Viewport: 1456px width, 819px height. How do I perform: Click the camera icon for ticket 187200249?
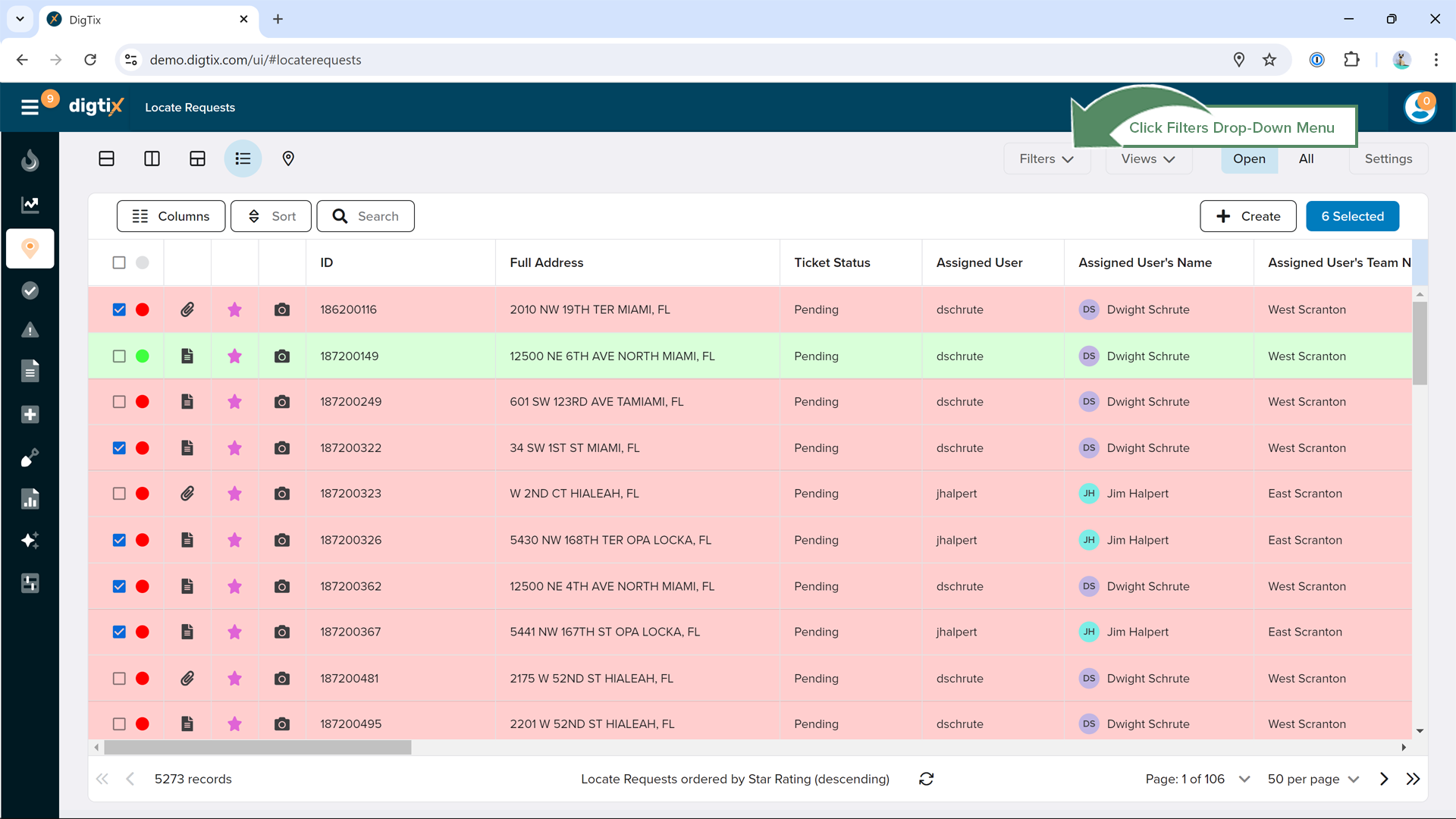pos(282,402)
